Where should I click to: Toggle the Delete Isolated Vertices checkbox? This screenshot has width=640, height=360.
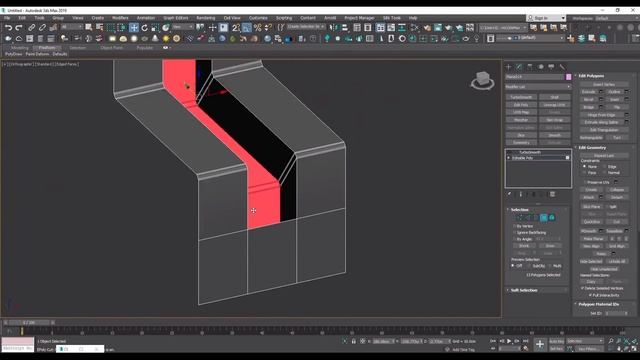582,288
